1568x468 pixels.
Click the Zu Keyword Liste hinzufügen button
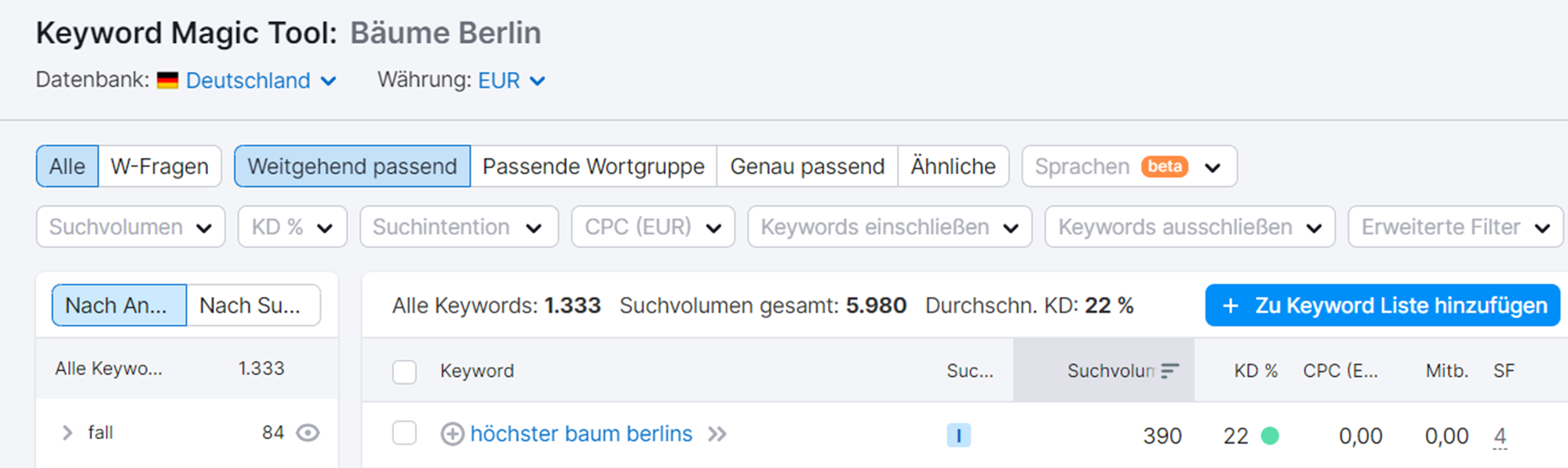(x=1382, y=305)
